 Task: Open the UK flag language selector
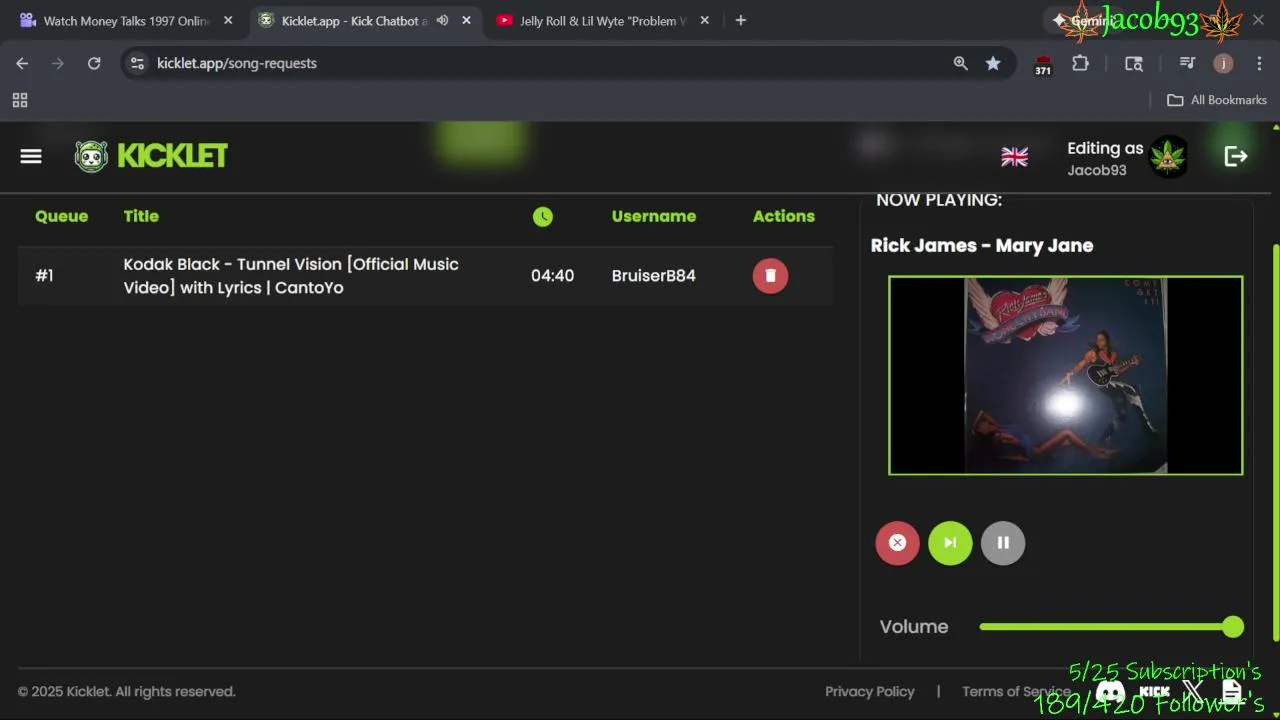pyautogui.click(x=1014, y=157)
